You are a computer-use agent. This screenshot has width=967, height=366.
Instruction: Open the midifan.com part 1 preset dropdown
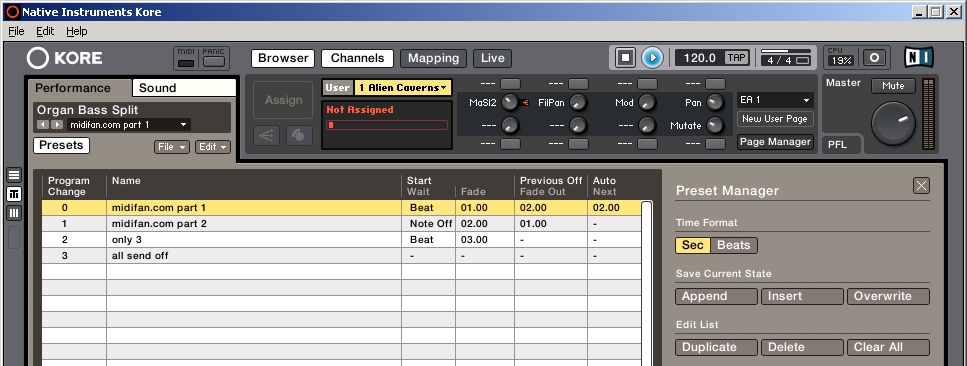point(128,125)
